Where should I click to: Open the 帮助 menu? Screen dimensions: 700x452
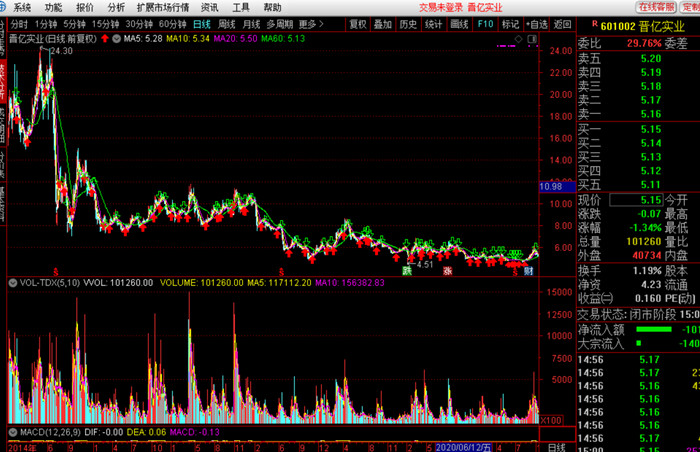272,7
